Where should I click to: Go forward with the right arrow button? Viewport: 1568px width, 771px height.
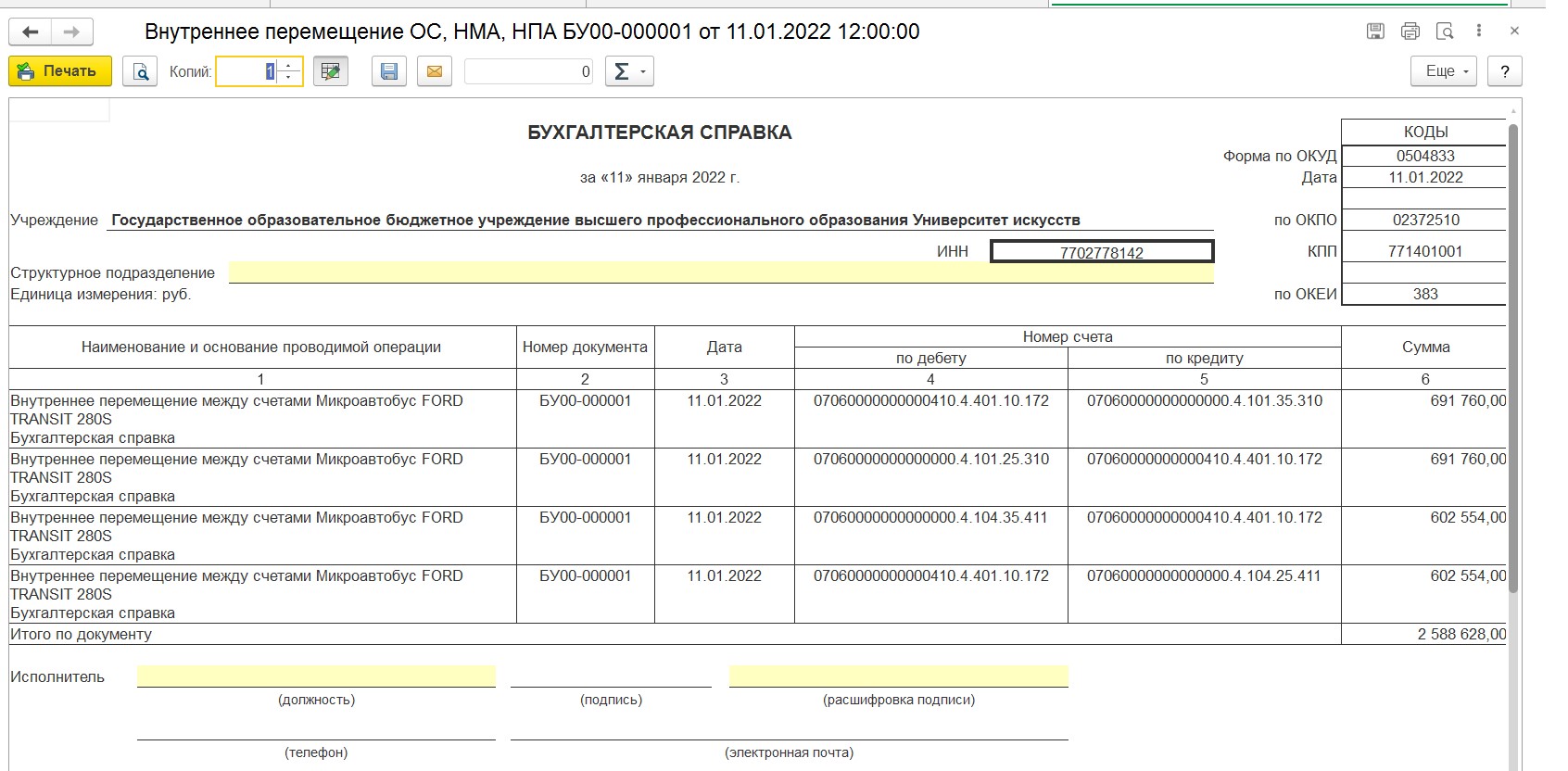pos(71,32)
